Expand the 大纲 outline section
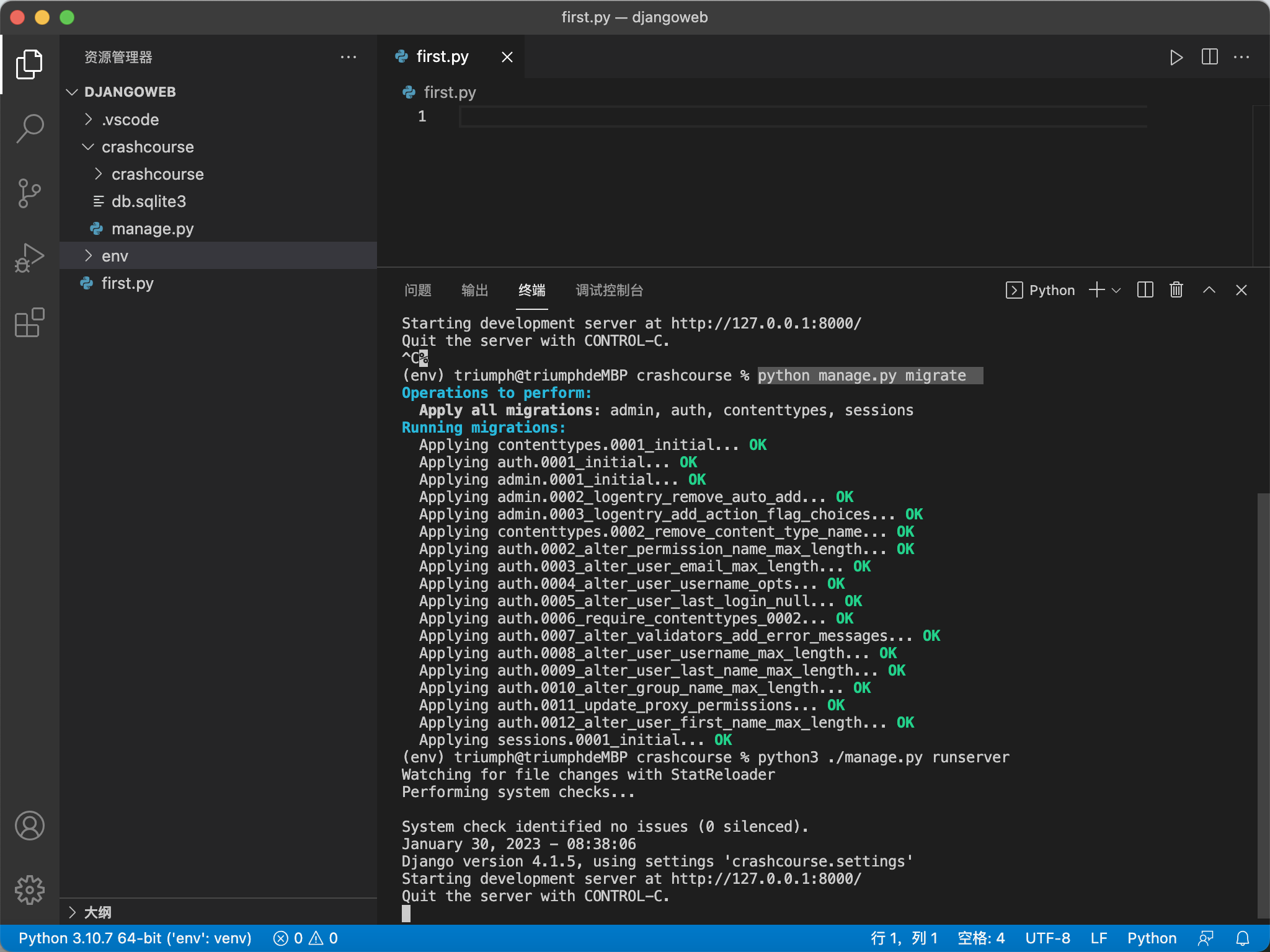 [x=218, y=912]
